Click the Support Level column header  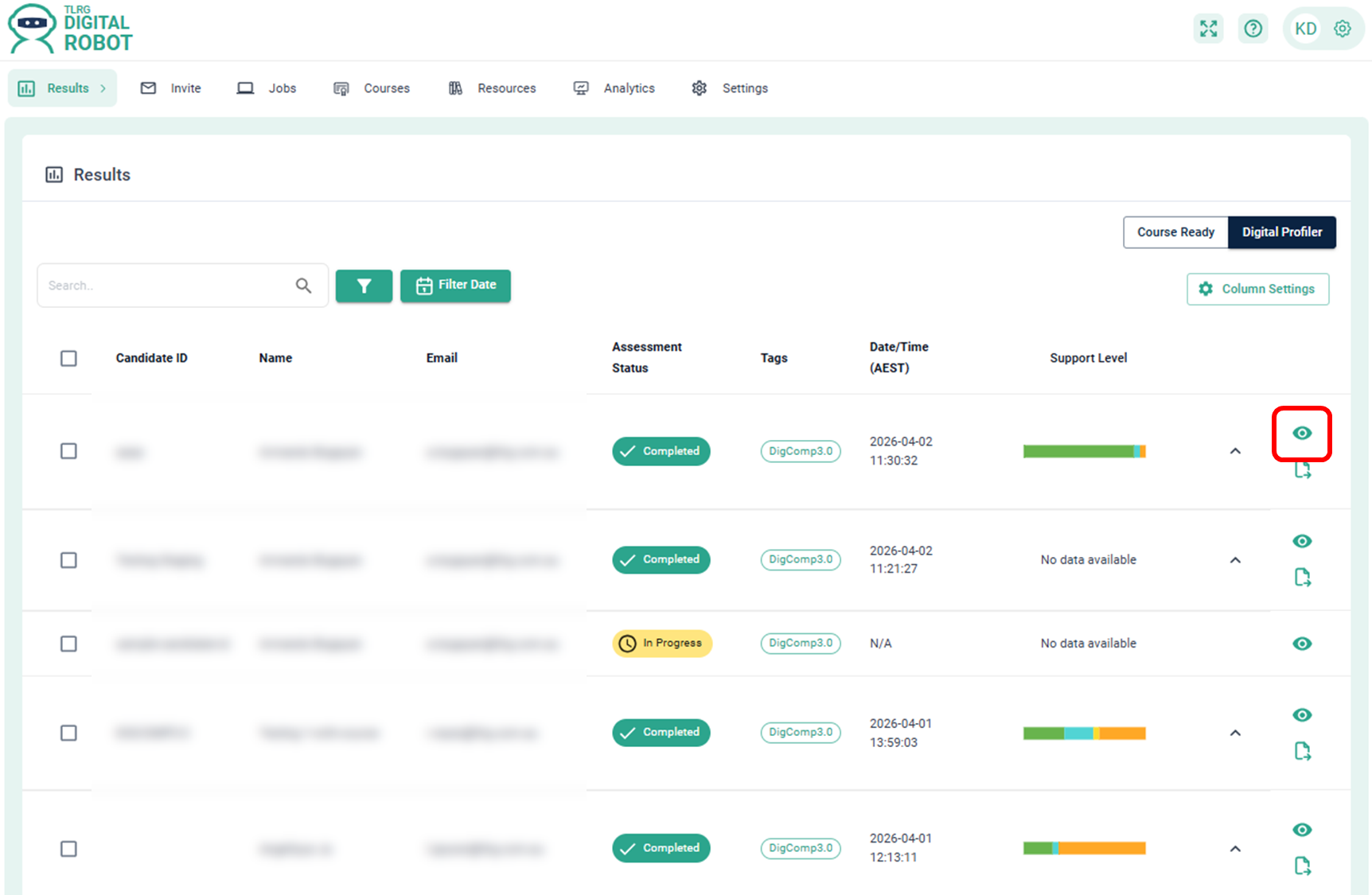click(x=1088, y=358)
